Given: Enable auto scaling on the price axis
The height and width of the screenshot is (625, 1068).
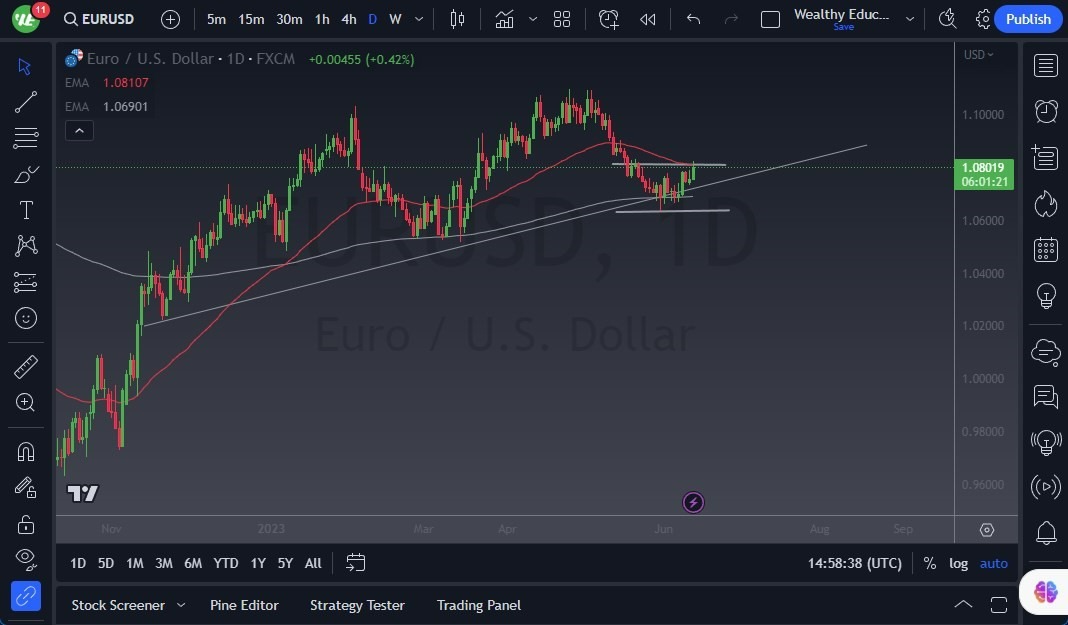Looking at the screenshot, I should (x=993, y=563).
